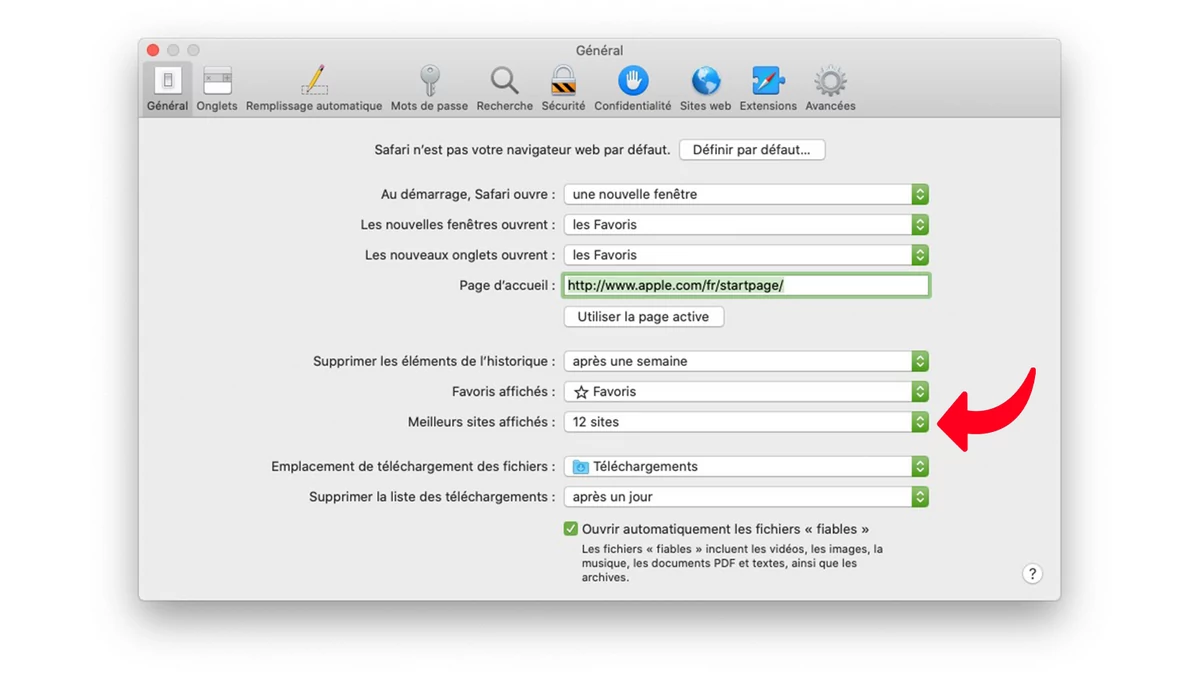This screenshot has height=675, width=1200.
Task: Click 'Supprimer la liste des téléchargements :' label
Action: tap(432, 497)
